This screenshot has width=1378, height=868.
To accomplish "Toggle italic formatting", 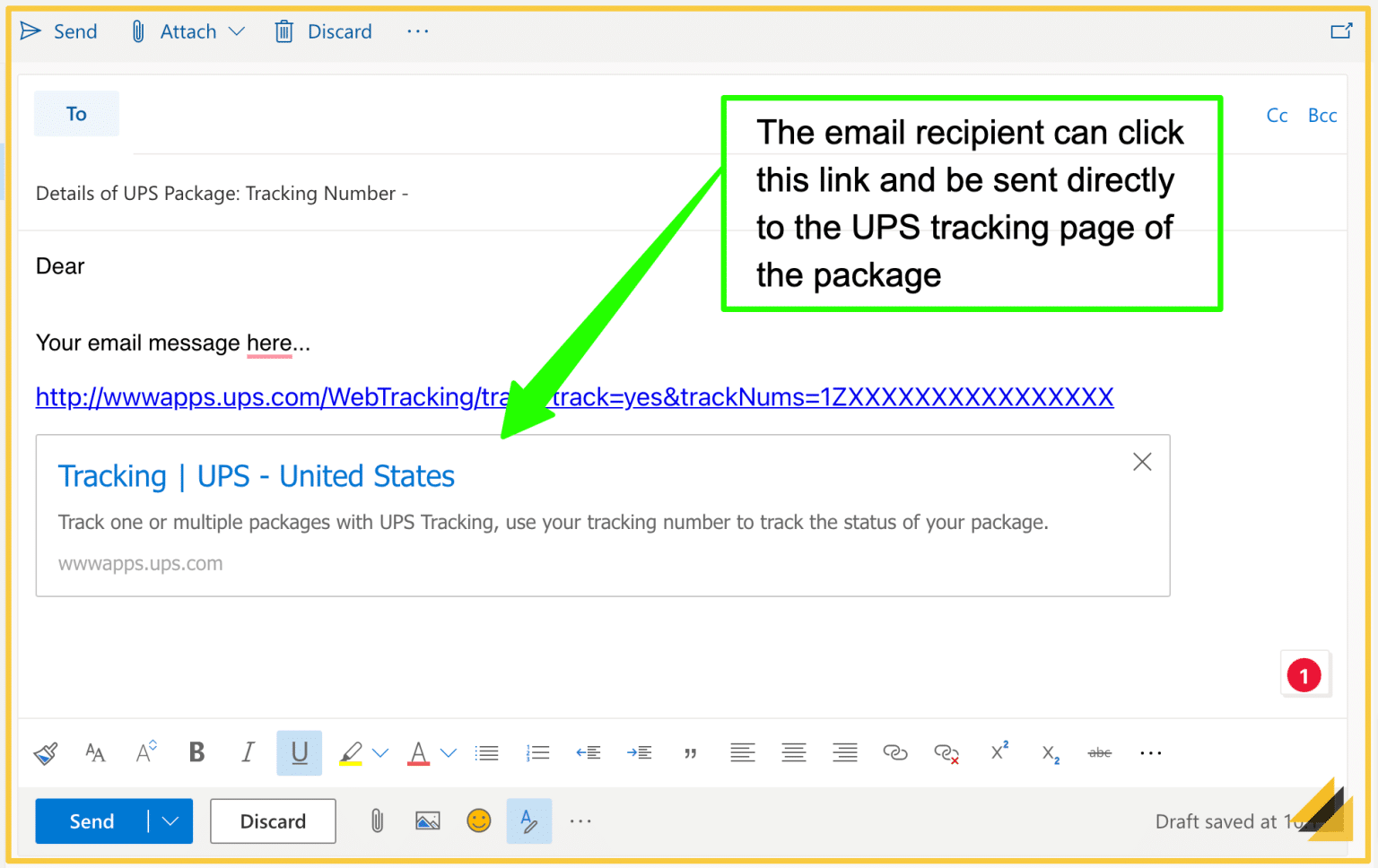I will pos(249,752).
